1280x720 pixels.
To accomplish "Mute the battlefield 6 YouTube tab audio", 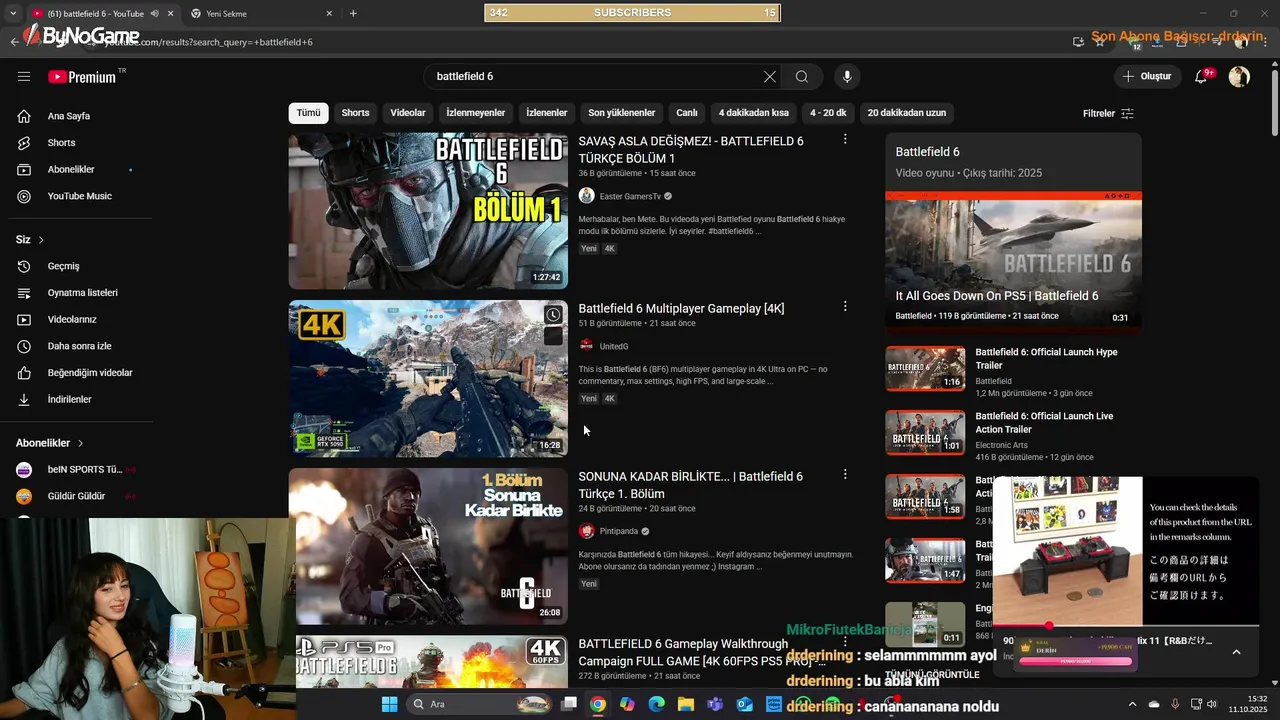I will click(154, 13).
